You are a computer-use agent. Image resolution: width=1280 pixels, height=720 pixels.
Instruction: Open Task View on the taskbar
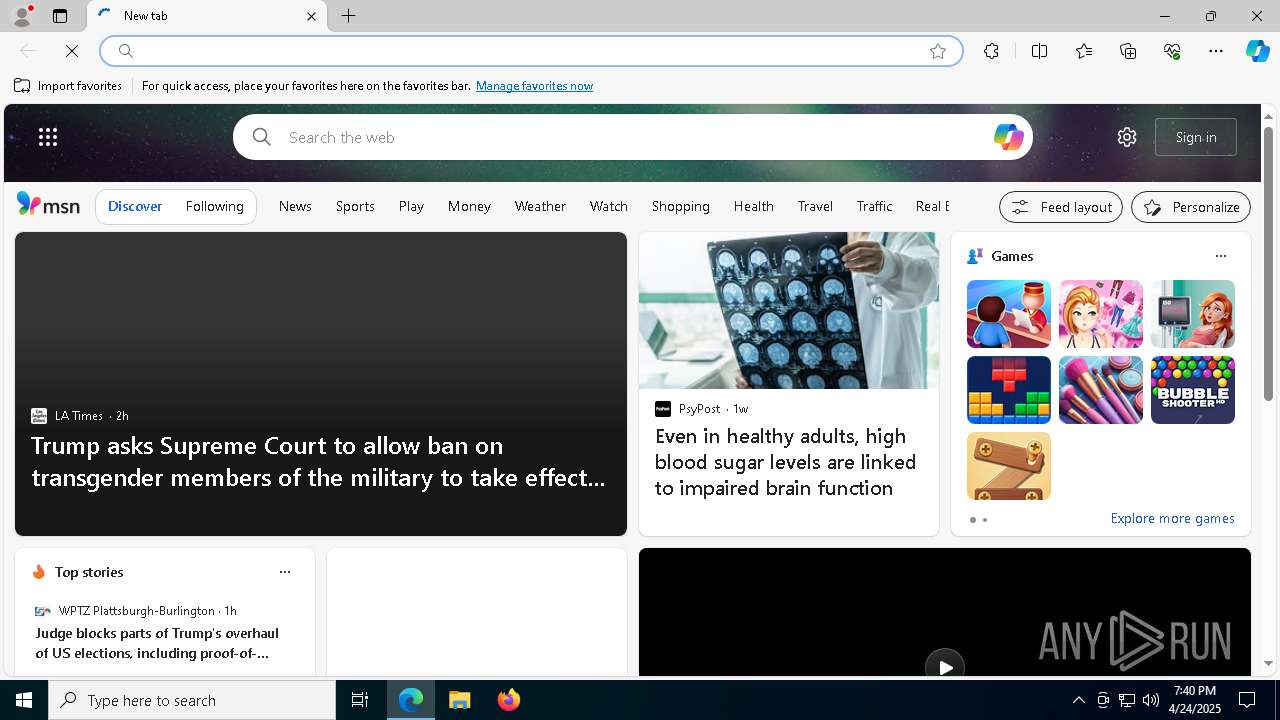[x=360, y=700]
